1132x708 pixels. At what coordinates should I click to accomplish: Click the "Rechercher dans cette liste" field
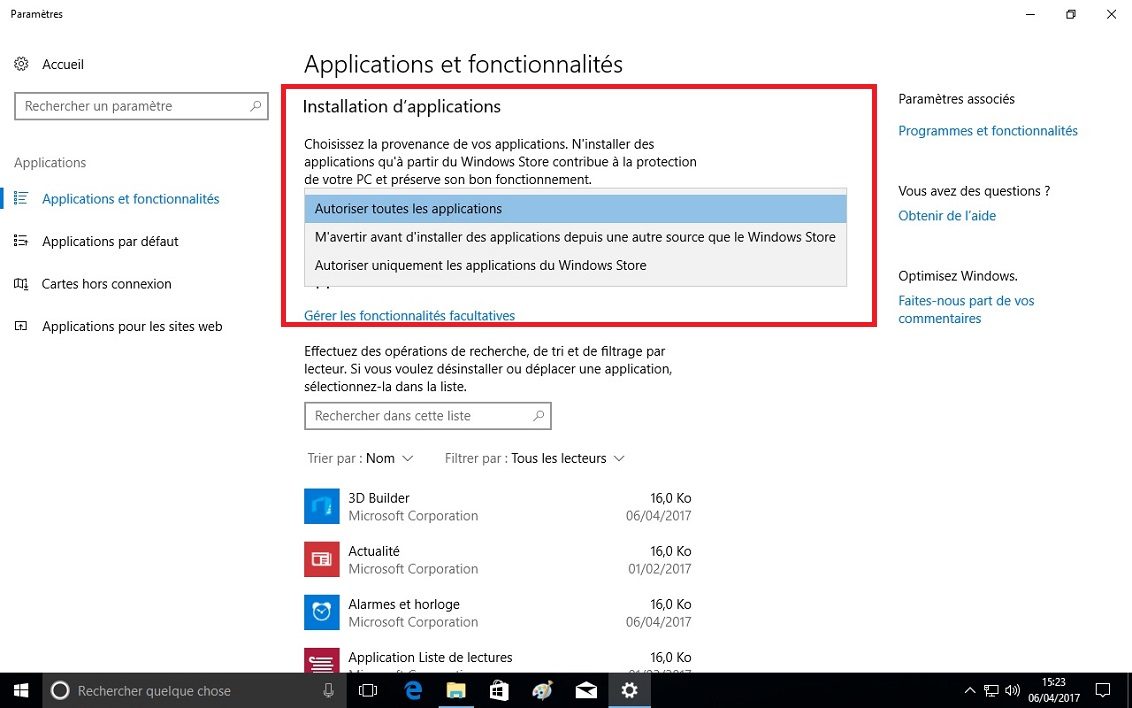418,416
